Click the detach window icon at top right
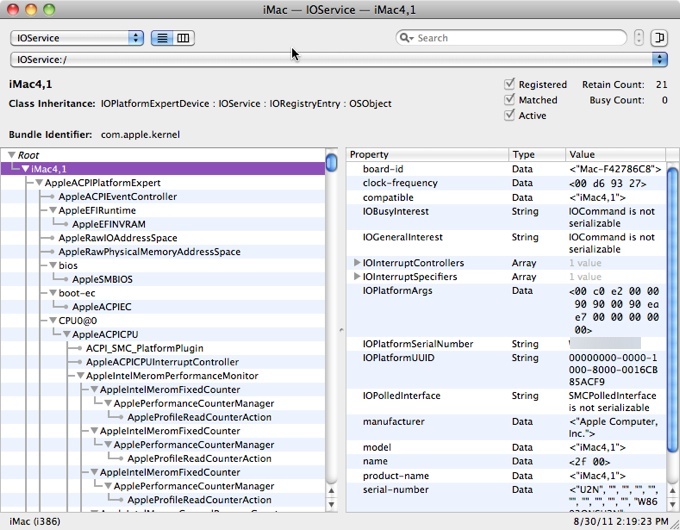The height and width of the screenshot is (530, 680). (660, 38)
